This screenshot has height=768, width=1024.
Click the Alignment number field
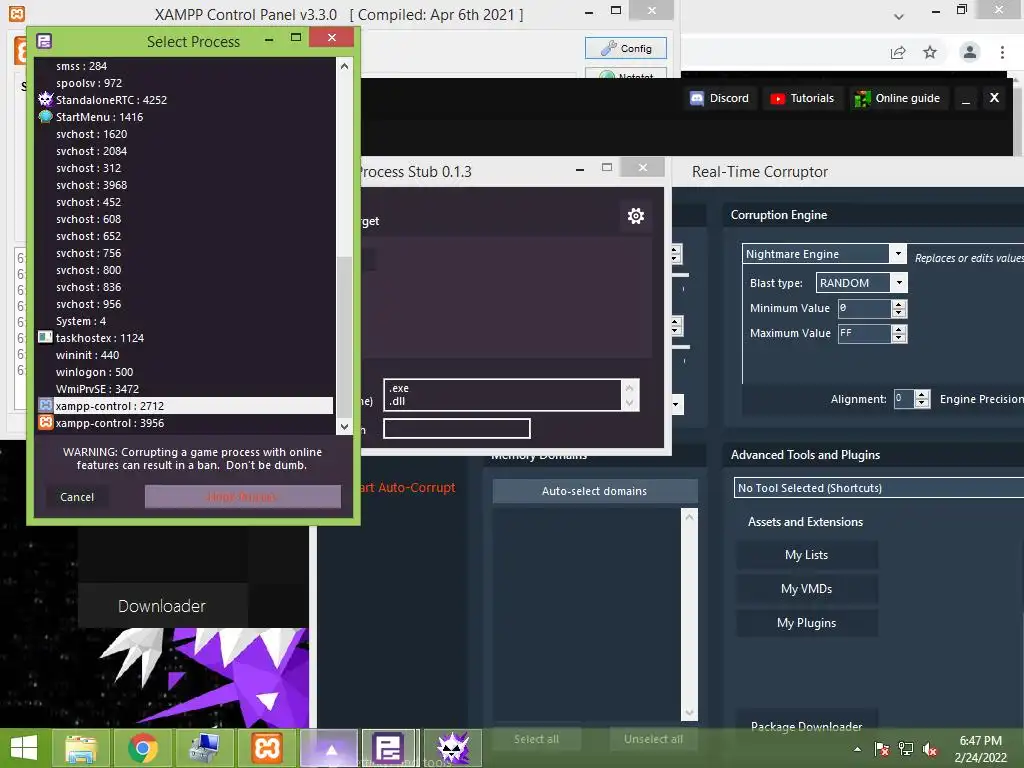904,398
